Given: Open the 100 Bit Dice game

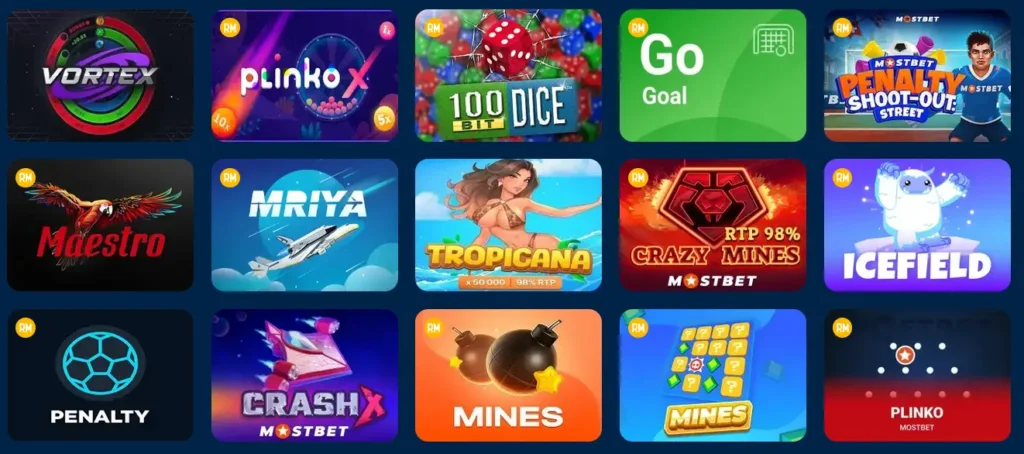Looking at the screenshot, I should pyautogui.click(x=508, y=75).
